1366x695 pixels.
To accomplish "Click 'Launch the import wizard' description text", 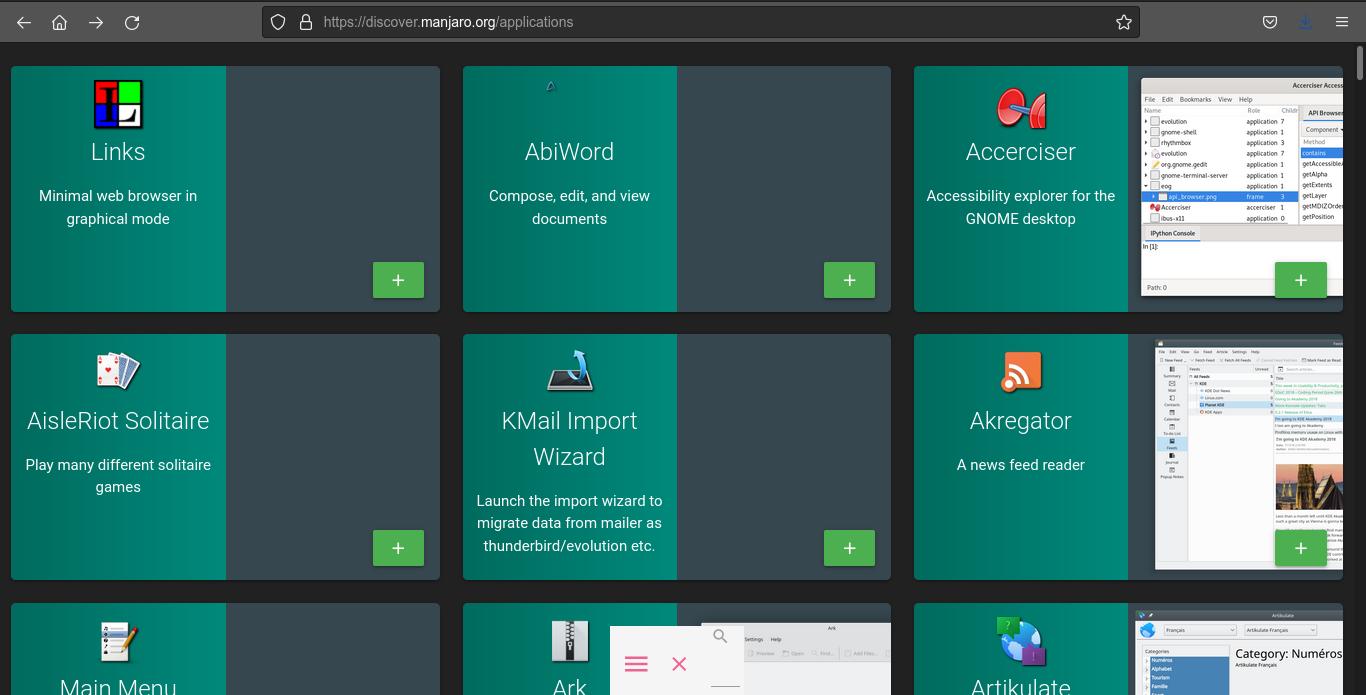I will pyautogui.click(x=569, y=523).
